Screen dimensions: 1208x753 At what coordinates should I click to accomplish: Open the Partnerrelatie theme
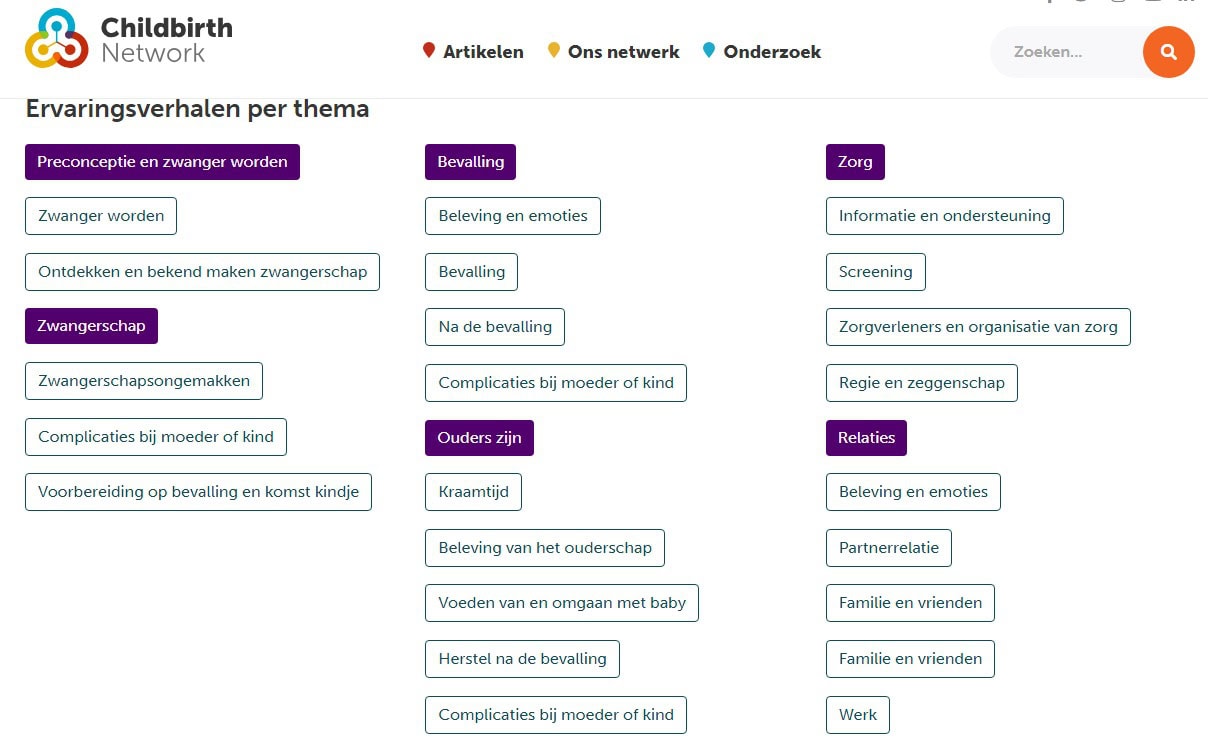tap(889, 548)
